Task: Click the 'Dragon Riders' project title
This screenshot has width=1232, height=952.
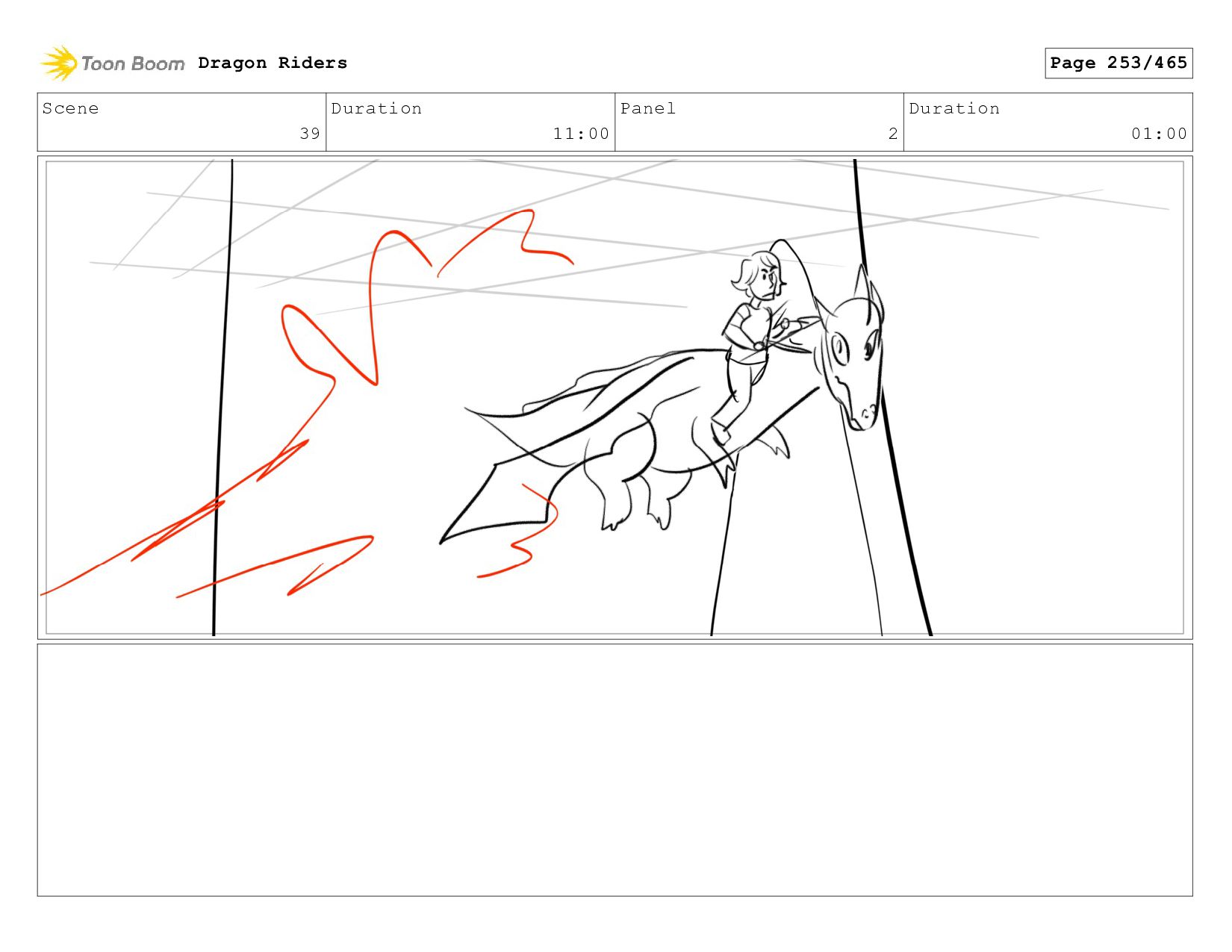Action: (273, 63)
